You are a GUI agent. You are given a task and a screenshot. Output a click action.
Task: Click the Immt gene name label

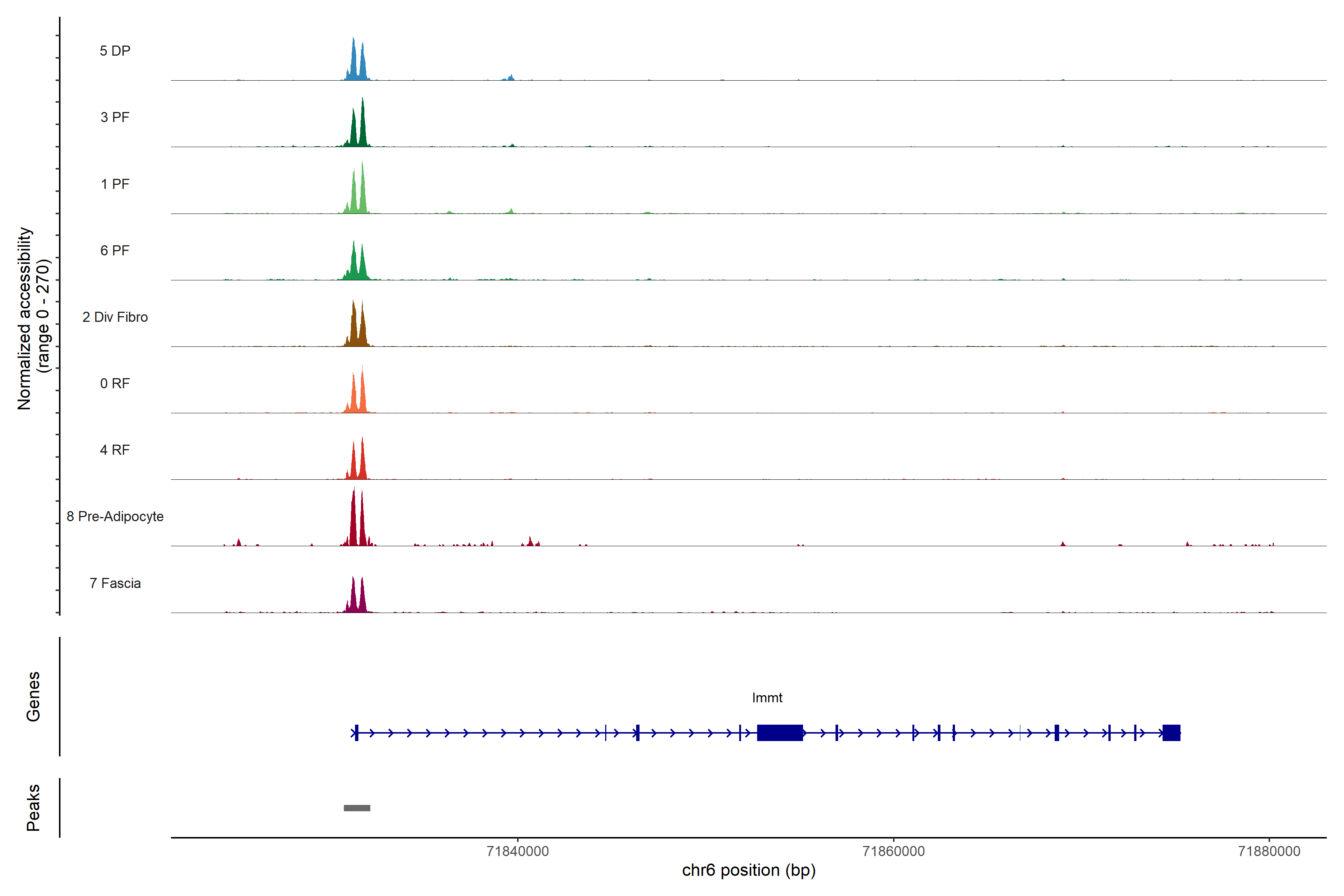767,698
